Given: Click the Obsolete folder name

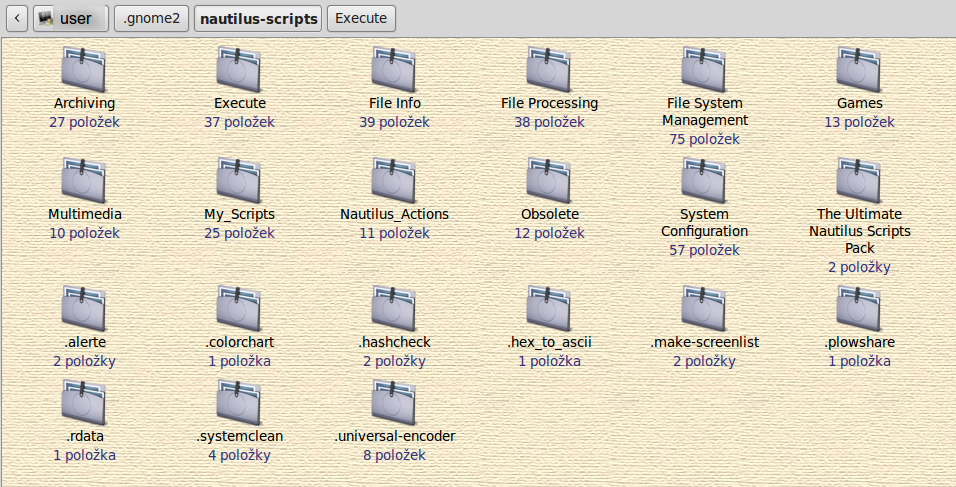Looking at the screenshot, I should click(549, 214).
